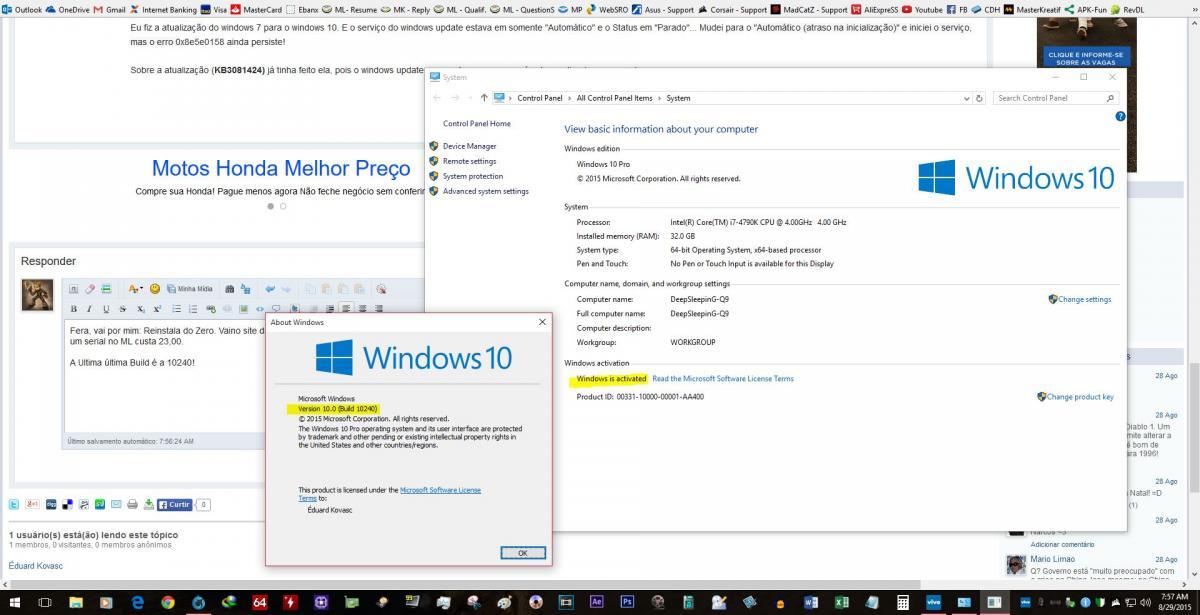The width and height of the screenshot is (1200, 615).
Task: Open Youtube bookmark
Action: pyautogui.click(x=922, y=9)
